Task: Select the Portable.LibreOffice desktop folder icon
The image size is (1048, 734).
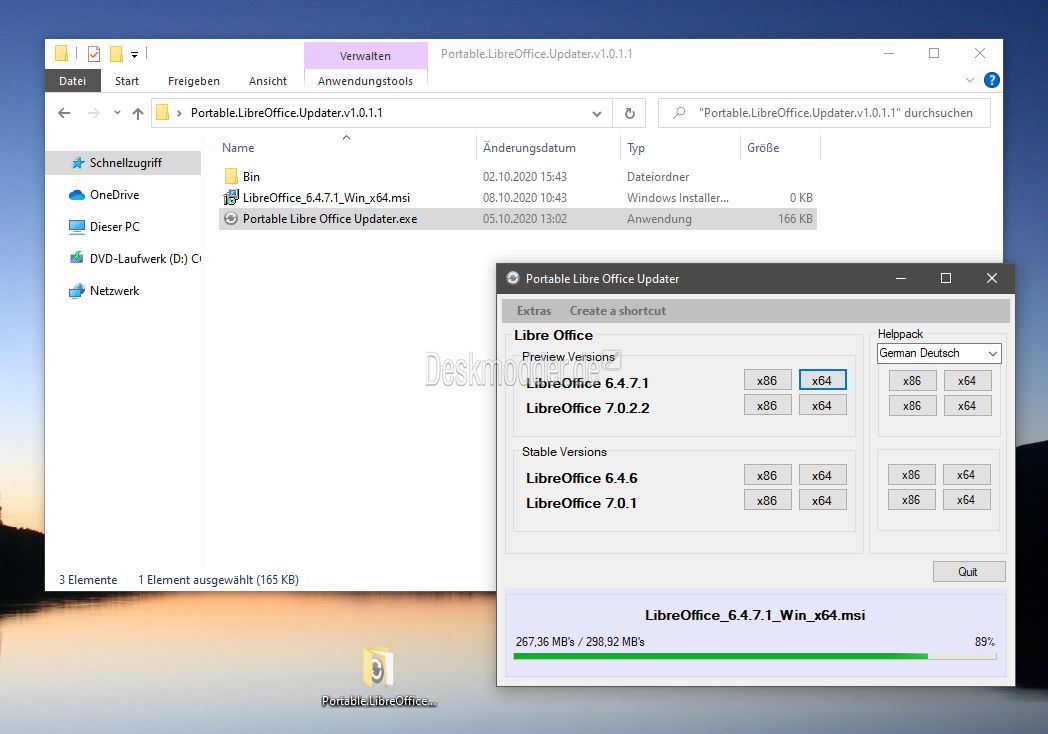Action: coord(378,676)
